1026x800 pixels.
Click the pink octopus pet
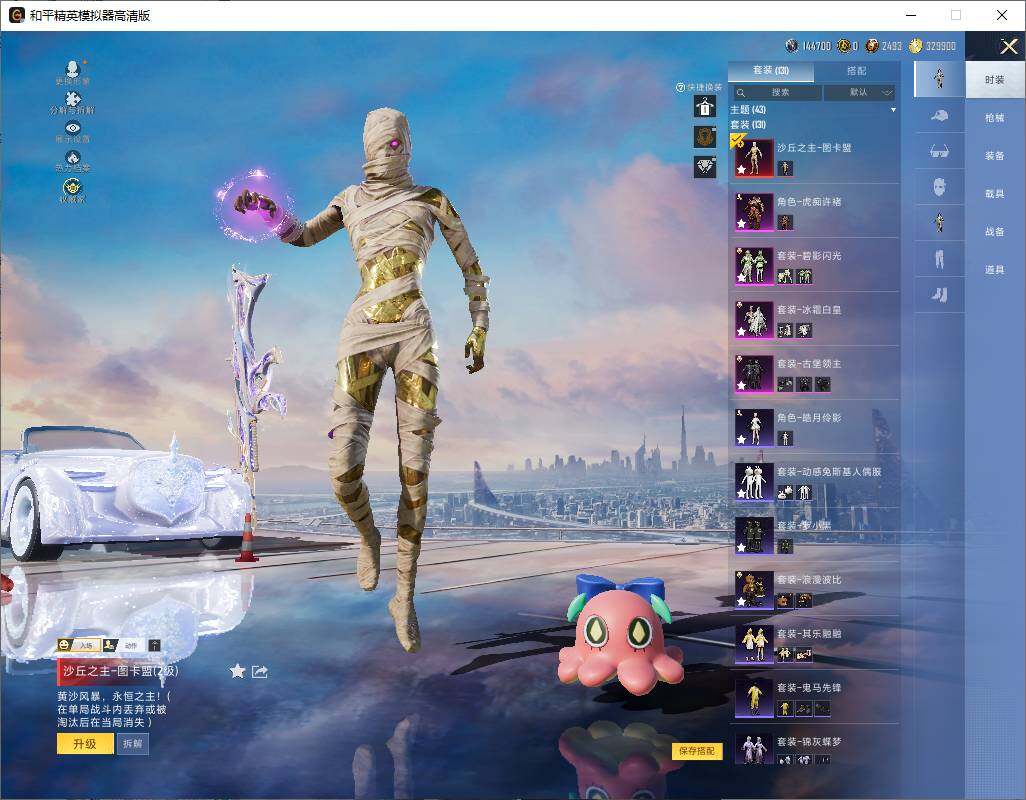click(618, 635)
